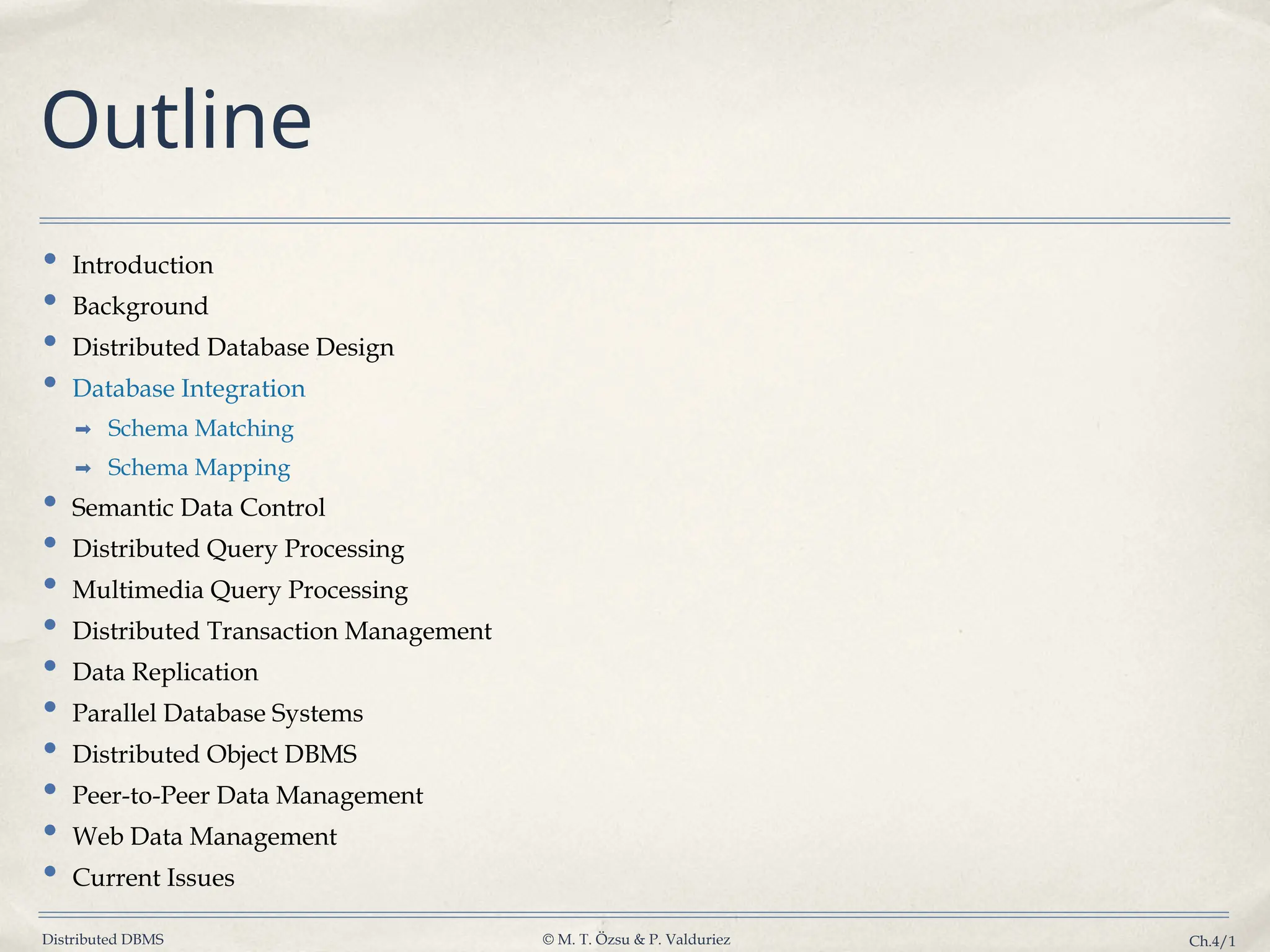Select Multimedia Query Processing entry
The height and width of the screenshot is (952, 1270).
239,590
